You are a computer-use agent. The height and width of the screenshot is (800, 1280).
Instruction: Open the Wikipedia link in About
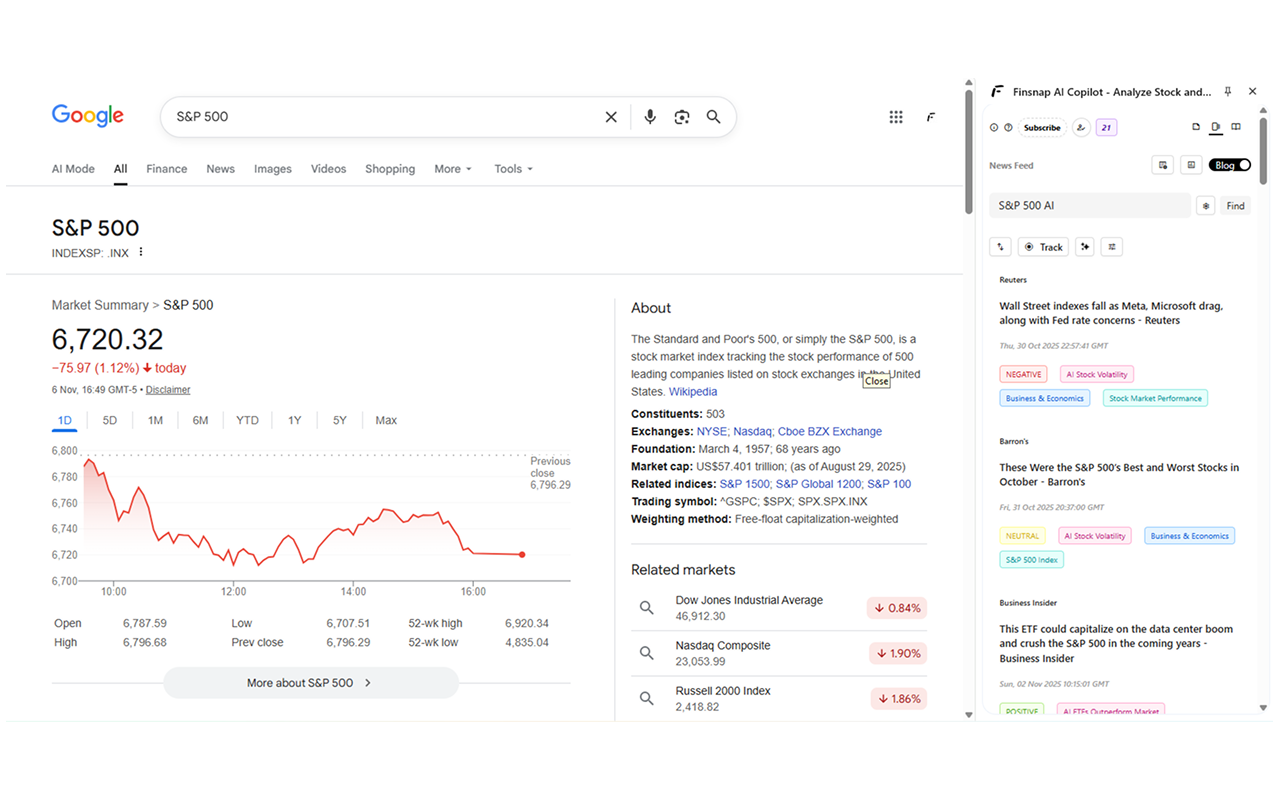pos(693,392)
